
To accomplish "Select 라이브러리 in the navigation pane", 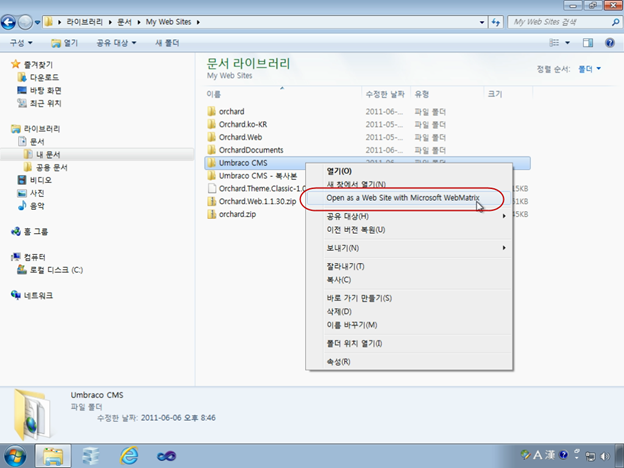I will (42, 129).
